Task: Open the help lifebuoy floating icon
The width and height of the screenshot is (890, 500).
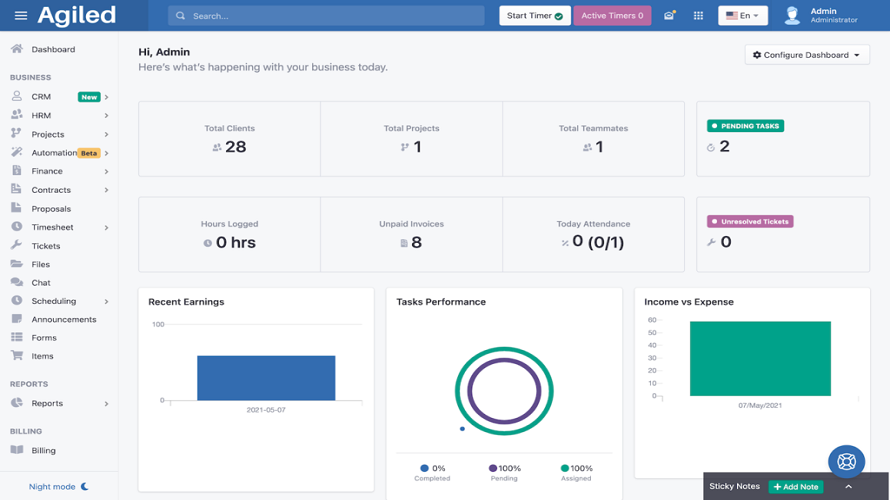Action: (846, 462)
